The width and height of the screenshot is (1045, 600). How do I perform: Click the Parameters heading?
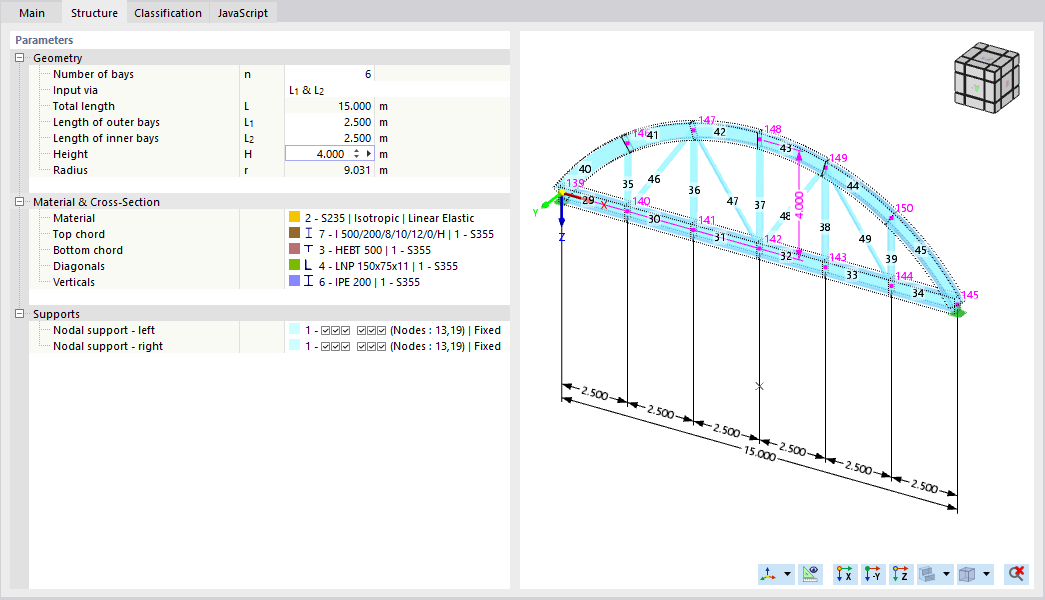[x=44, y=40]
